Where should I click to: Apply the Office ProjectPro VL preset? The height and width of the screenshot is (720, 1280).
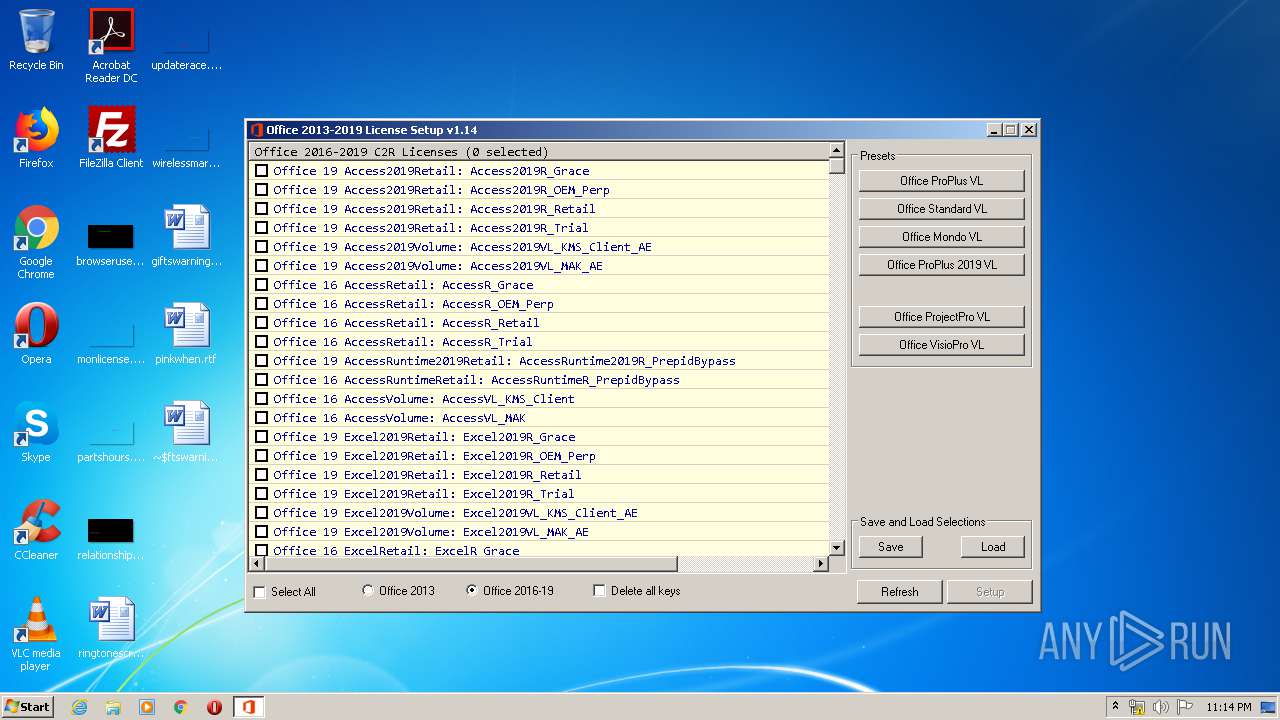coord(941,317)
